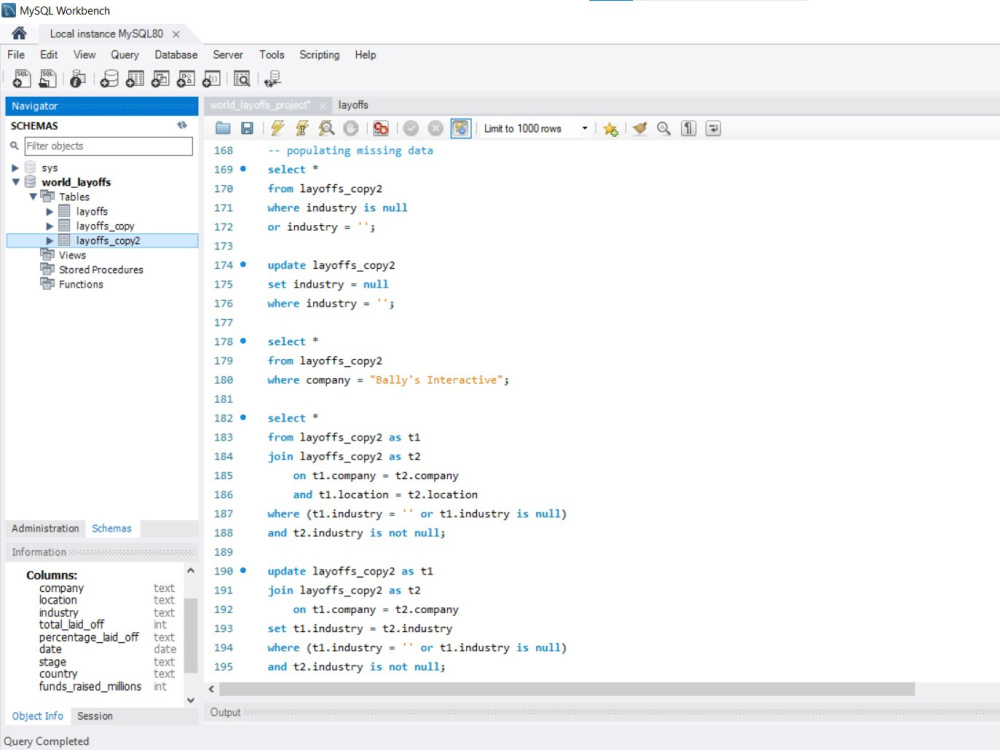Open the Session tab
This screenshot has height=750, width=1000.
click(95, 716)
